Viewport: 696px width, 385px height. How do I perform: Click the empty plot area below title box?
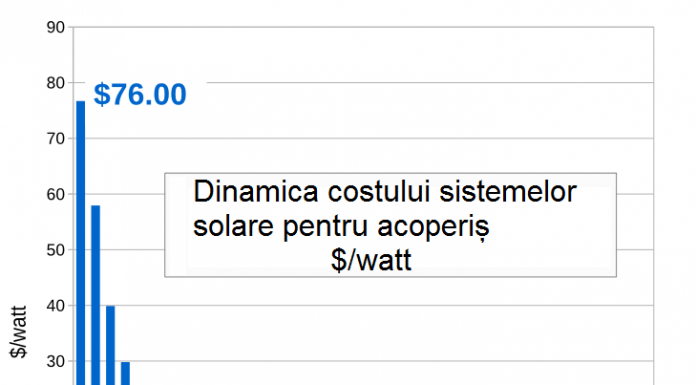[x=391, y=333]
